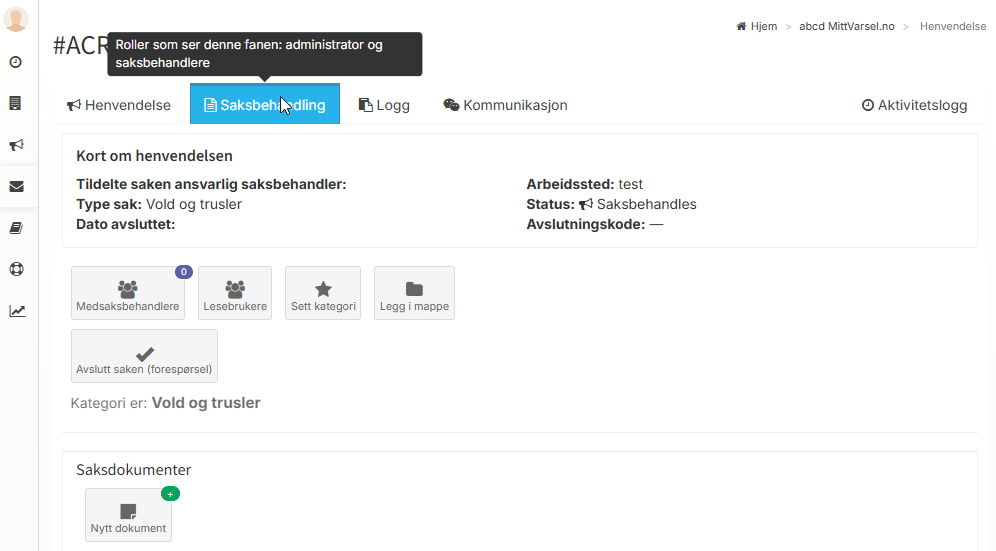Screen dimensions: 996x551
Task: Open the Aktivitetslogg tab
Action: 914,105
